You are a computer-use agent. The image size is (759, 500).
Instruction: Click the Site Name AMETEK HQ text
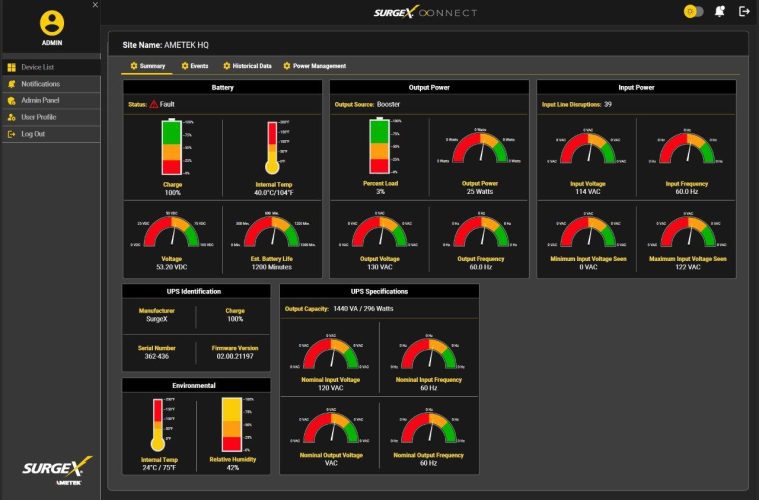pos(166,45)
